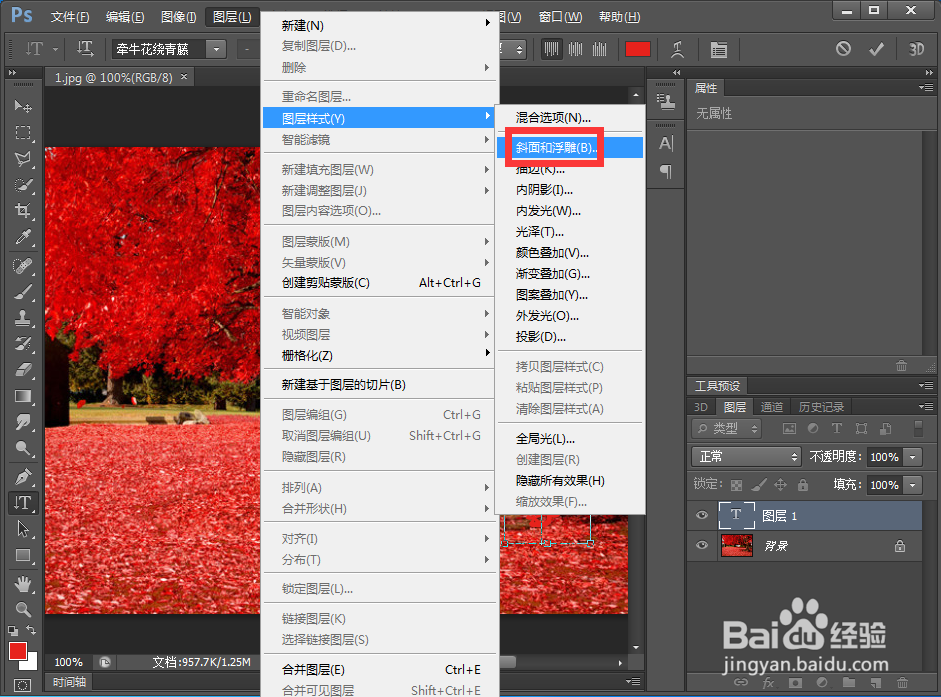This screenshot has width=941, height=697.
Task: Open the 填充 fill percentage dropdown
Action: click(912, 485)
